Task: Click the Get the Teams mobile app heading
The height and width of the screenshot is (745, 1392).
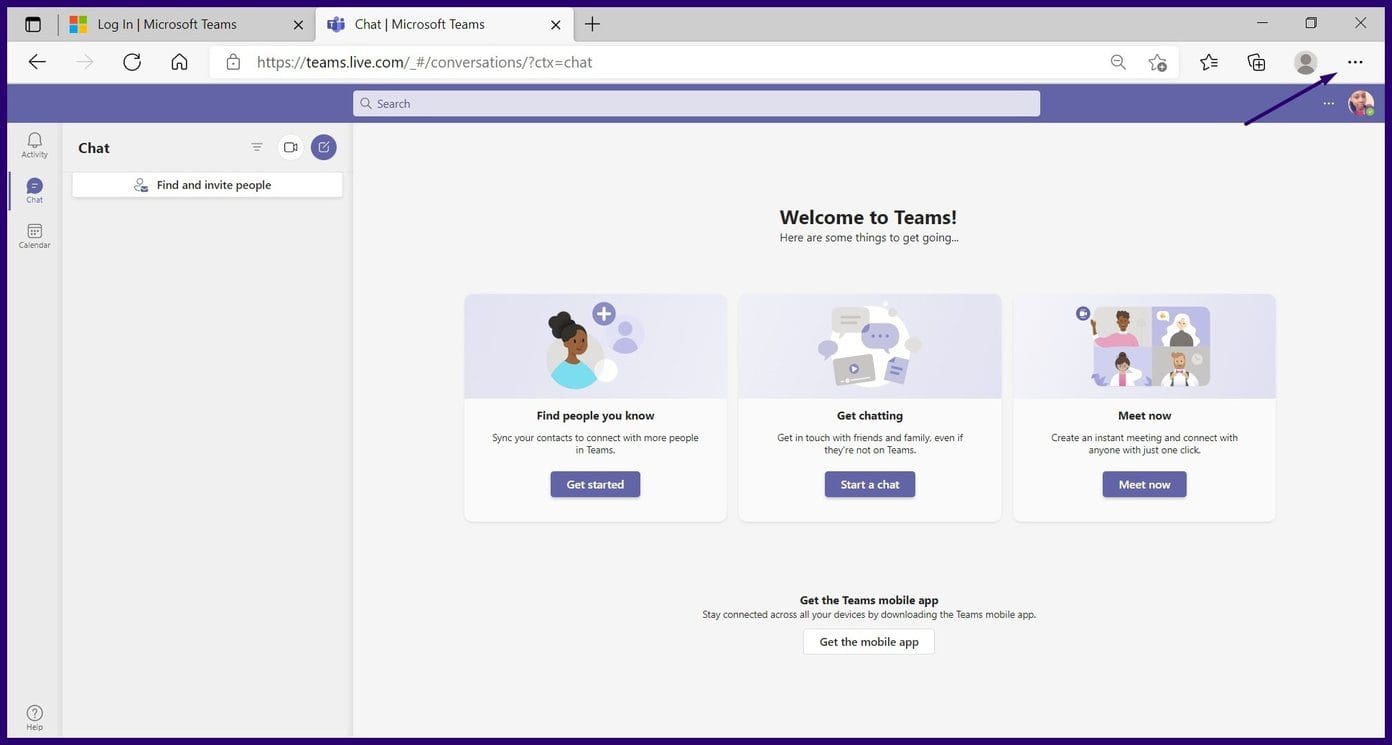Action: 869,600
